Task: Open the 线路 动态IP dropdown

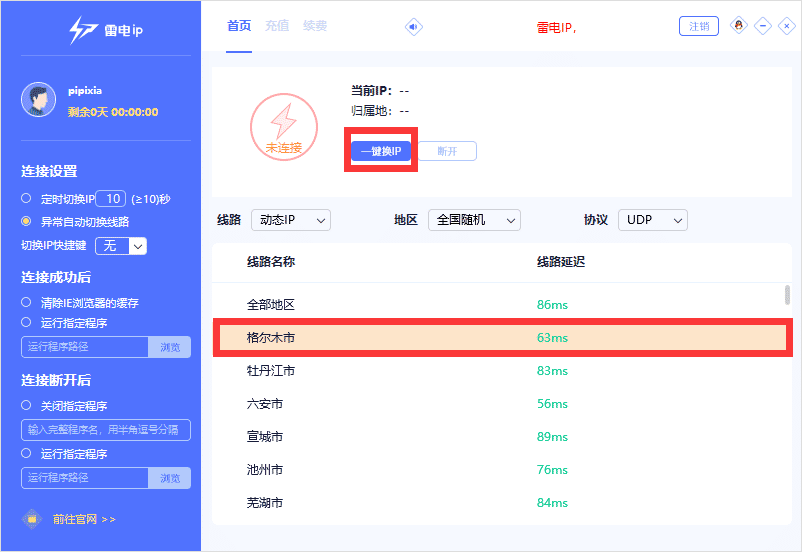Action: 291,220
